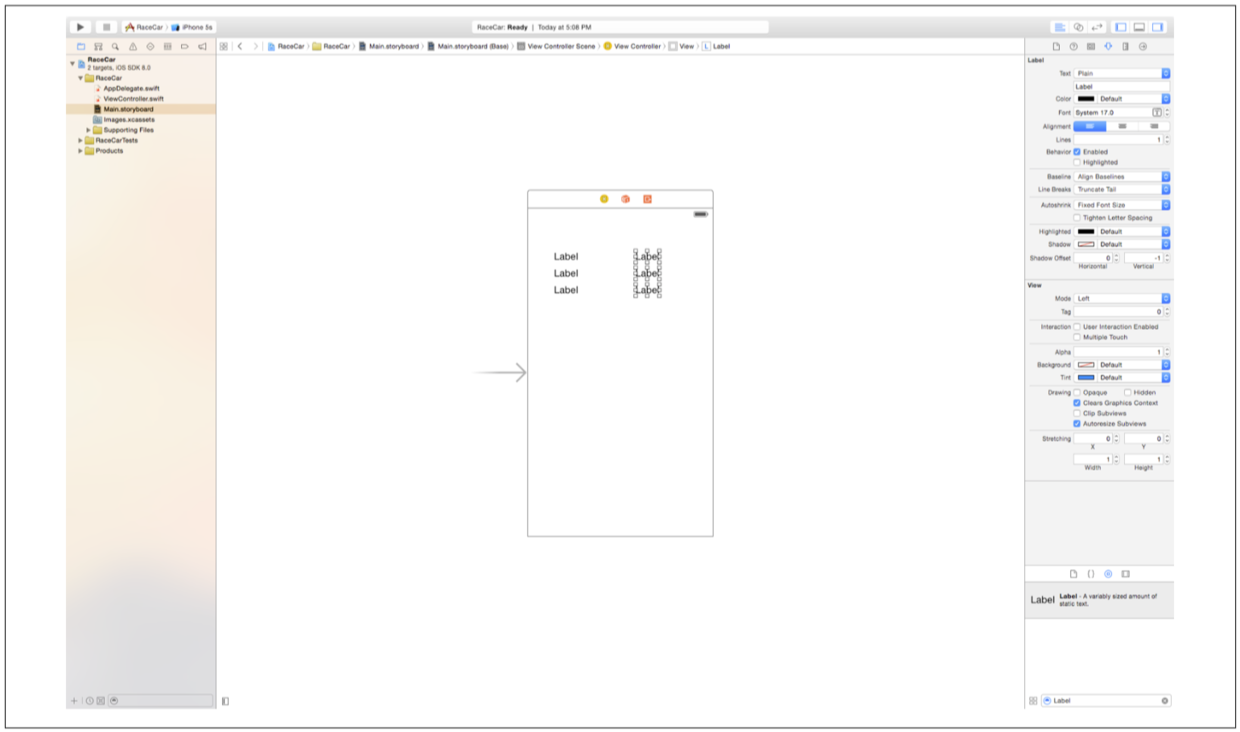Screen dimensions: 1240x732
Task: Open the Version editor
Action: click(x=1097, y=27)
